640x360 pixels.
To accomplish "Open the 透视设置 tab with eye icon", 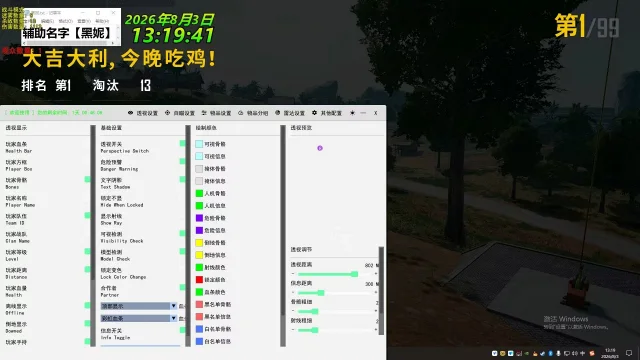I will point(143,113).
